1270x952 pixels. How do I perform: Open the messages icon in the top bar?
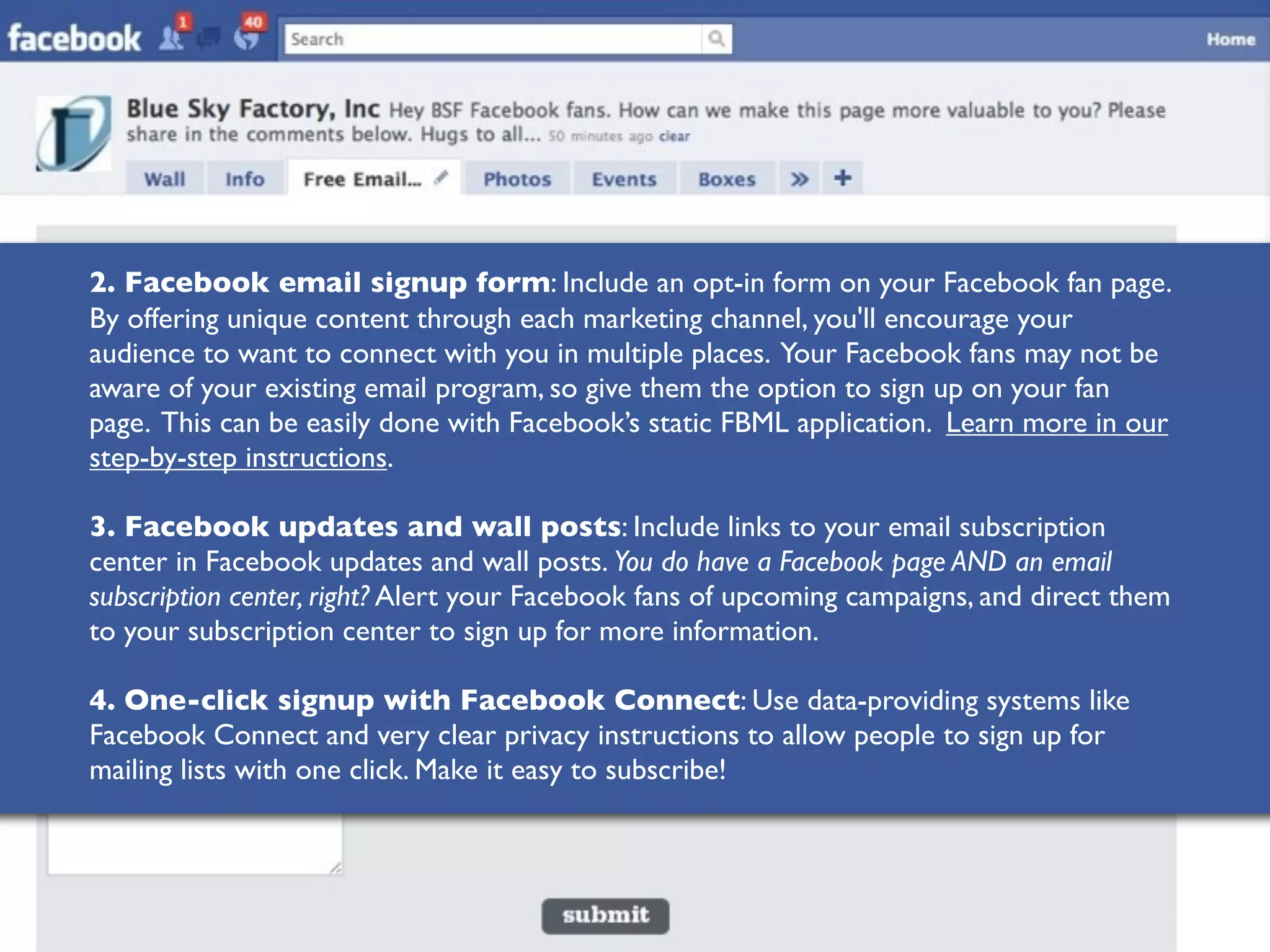[209, 38]
